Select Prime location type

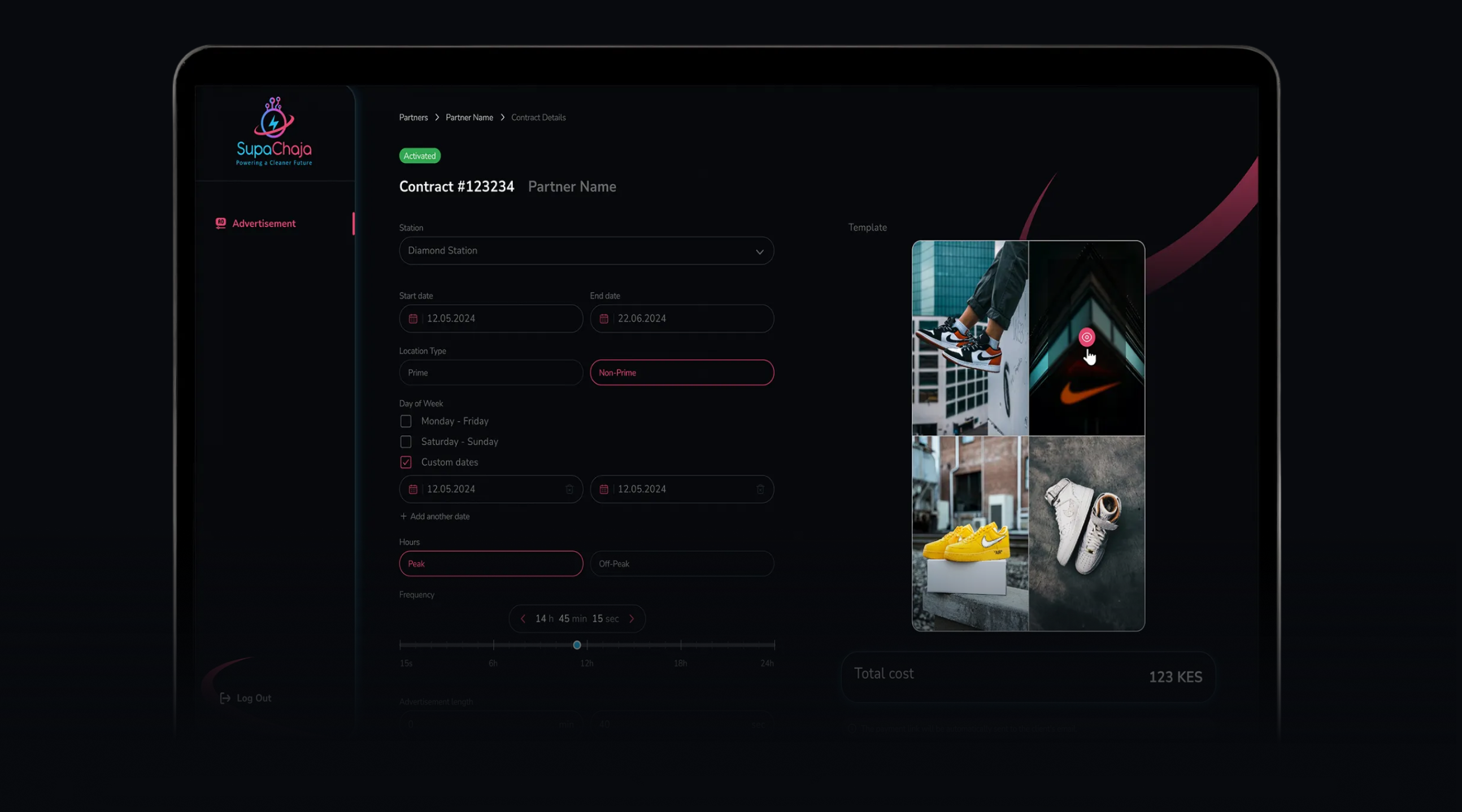491,373
